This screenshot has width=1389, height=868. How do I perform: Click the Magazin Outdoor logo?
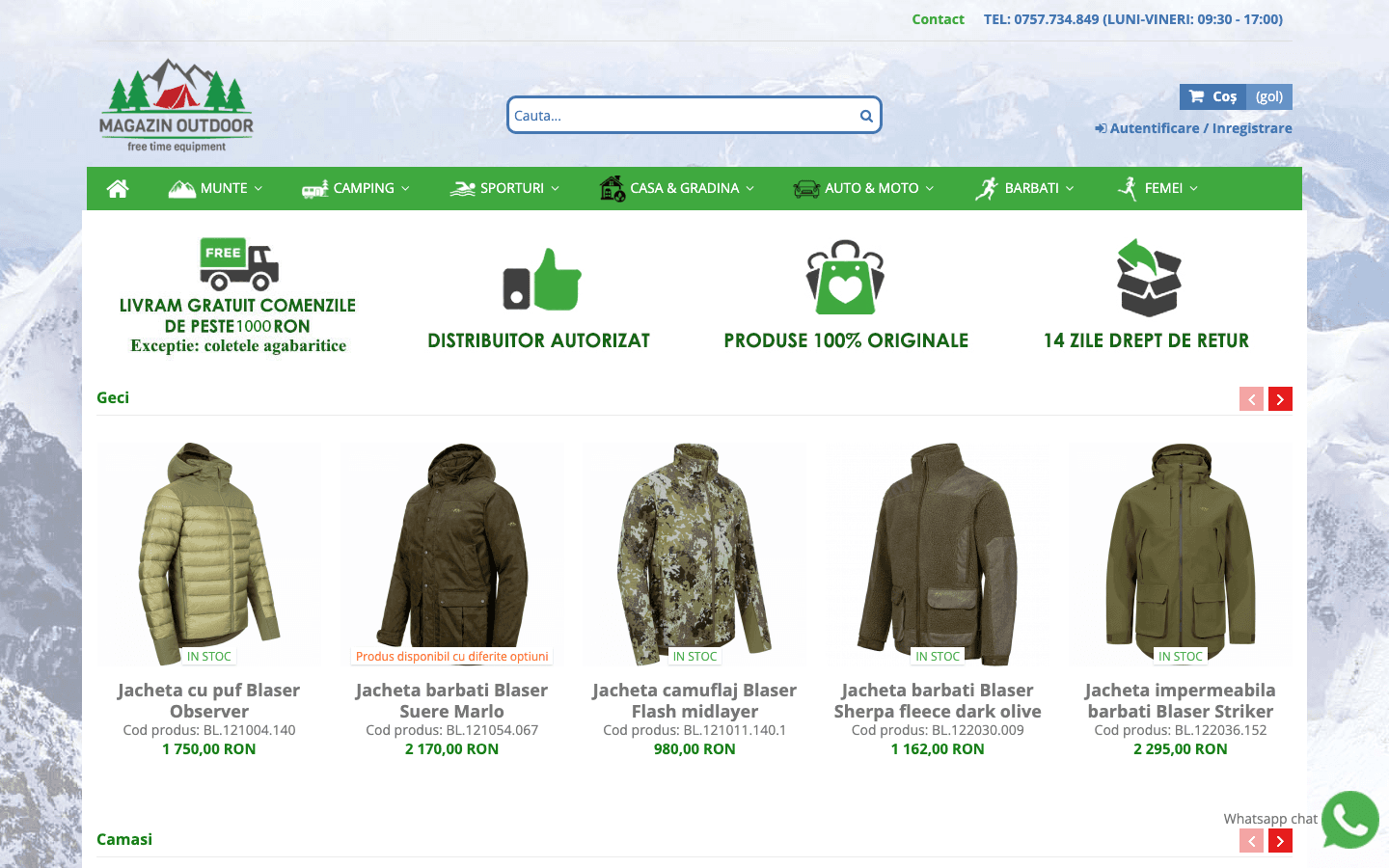(176, 105)
